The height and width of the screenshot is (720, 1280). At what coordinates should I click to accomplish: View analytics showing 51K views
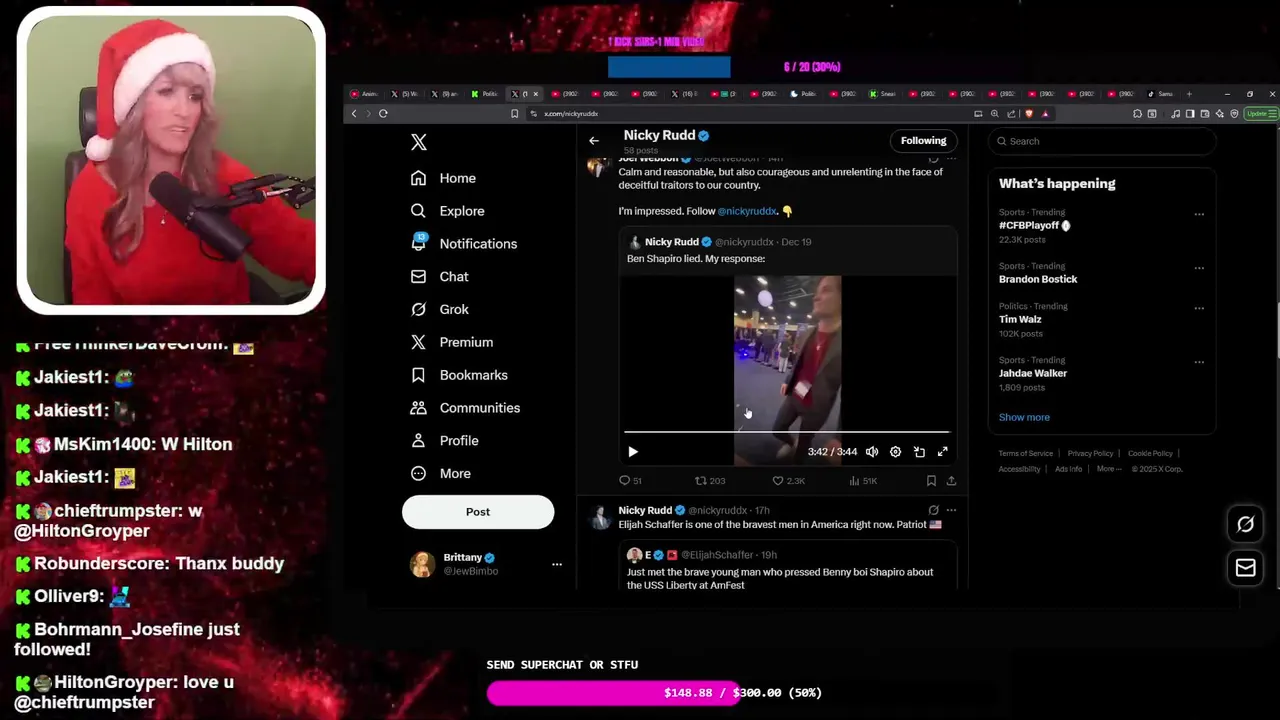pos(863,481)
